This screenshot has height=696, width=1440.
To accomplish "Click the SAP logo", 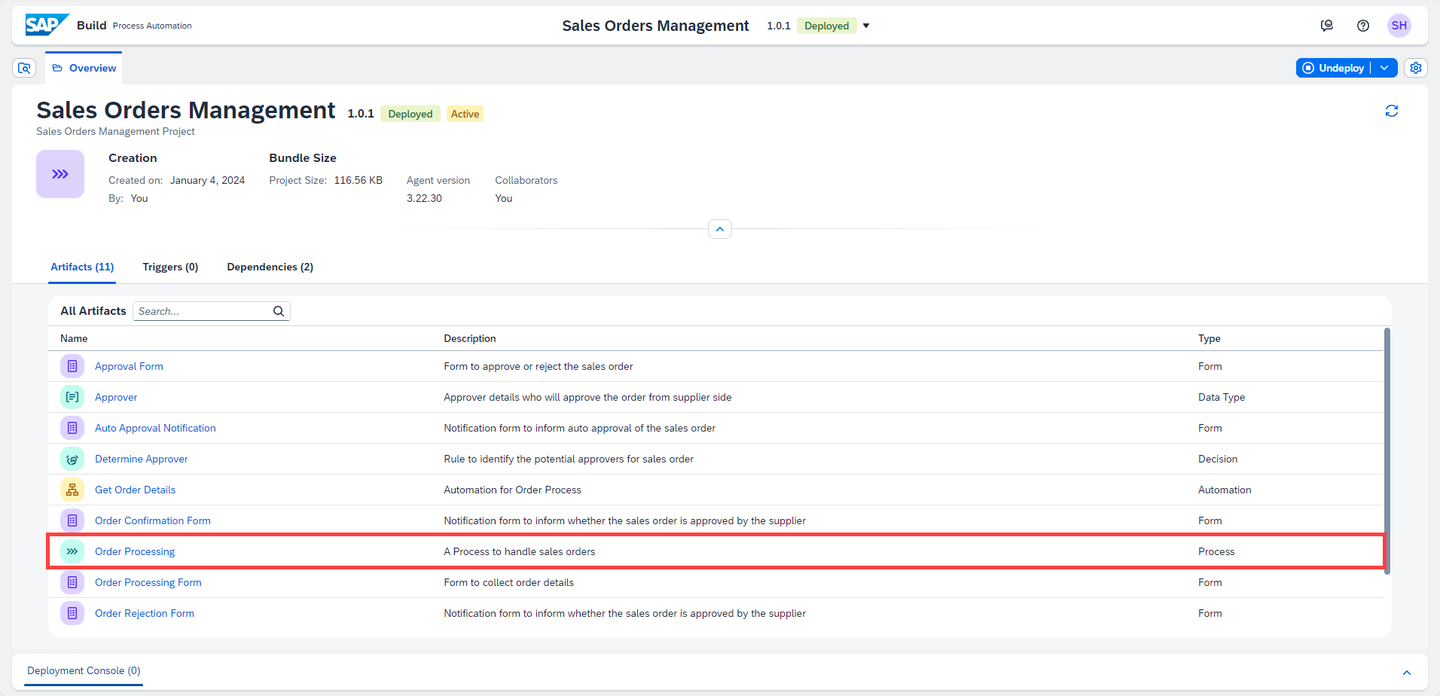I will [47, 25].
